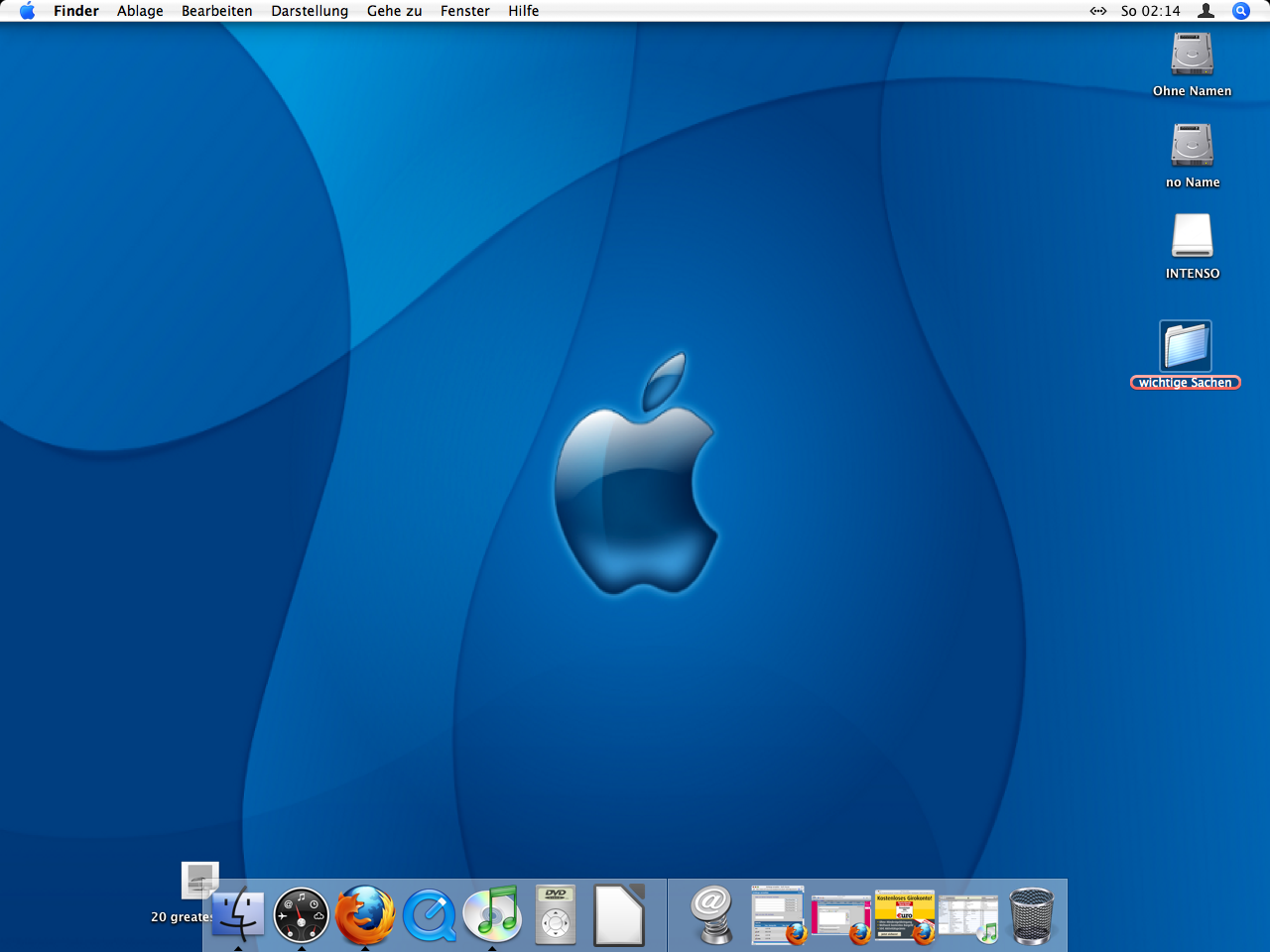Open LibreOffice from the dock
This screenshot has height=952, width=1270.
point(619,914)
